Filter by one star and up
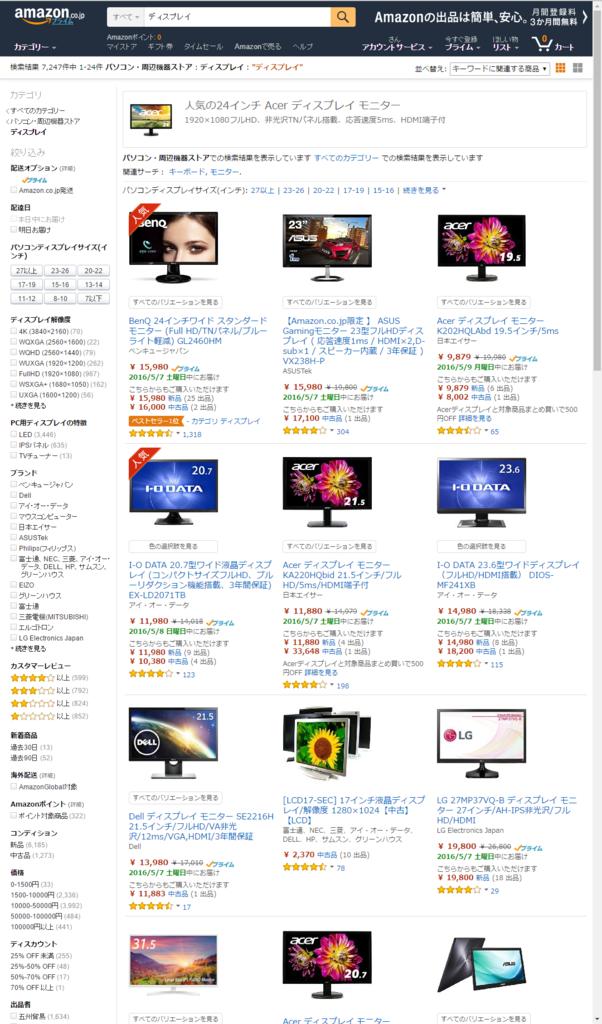 point(32,716)
